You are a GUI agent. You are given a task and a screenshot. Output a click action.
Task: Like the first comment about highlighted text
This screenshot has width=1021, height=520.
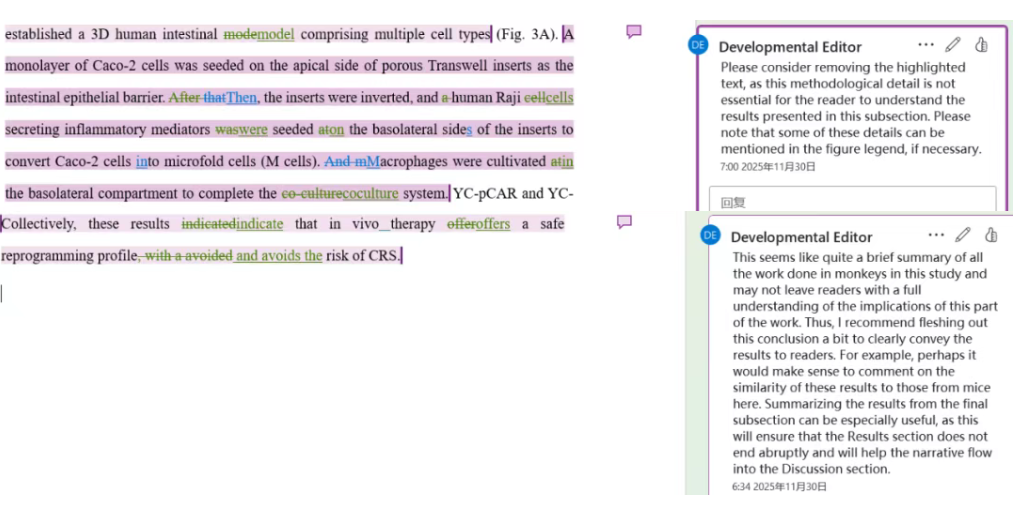(981, 45)
